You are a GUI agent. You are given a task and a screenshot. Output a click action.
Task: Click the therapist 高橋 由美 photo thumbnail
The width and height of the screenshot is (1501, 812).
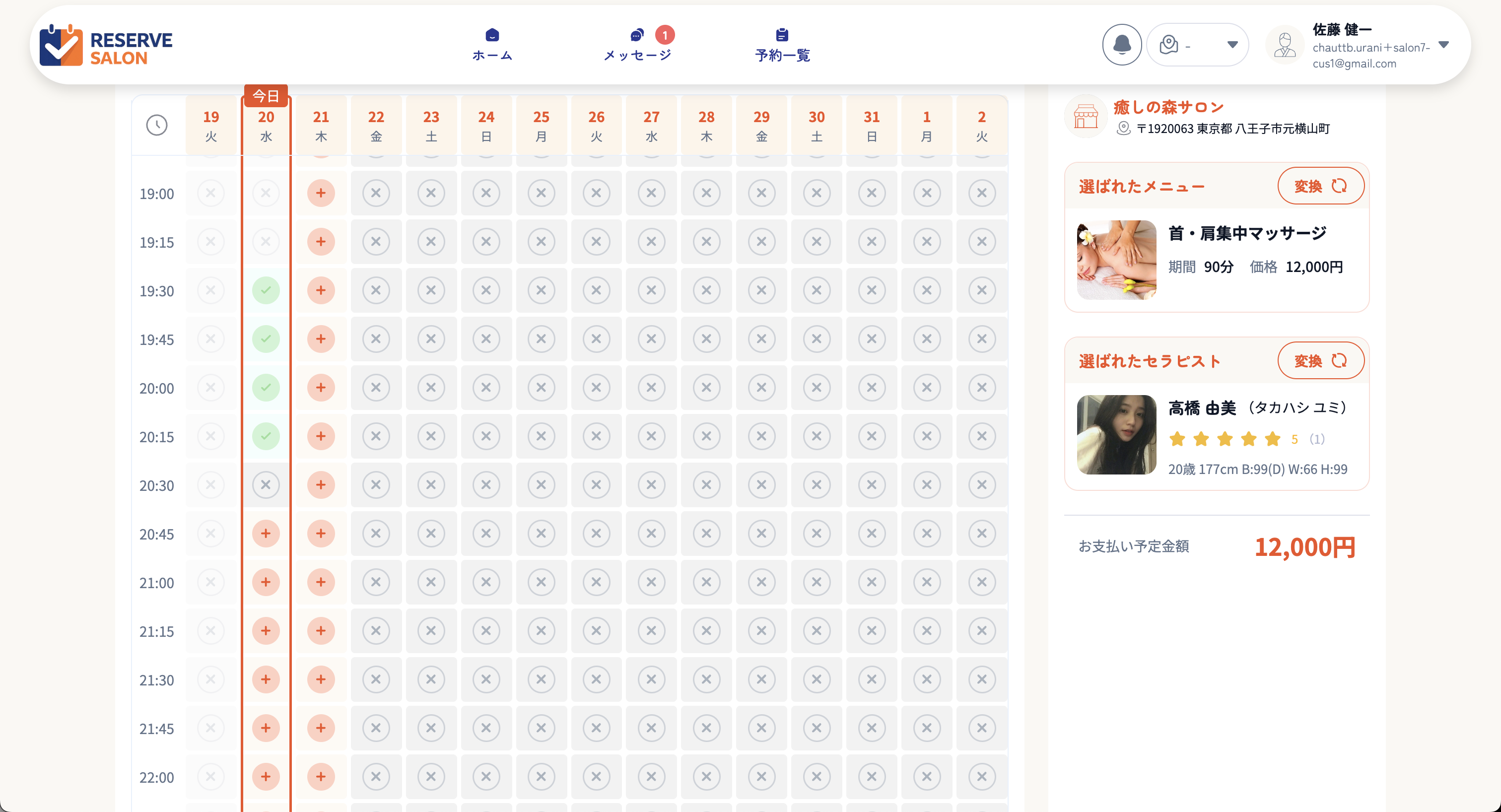tap(1116, 435)
